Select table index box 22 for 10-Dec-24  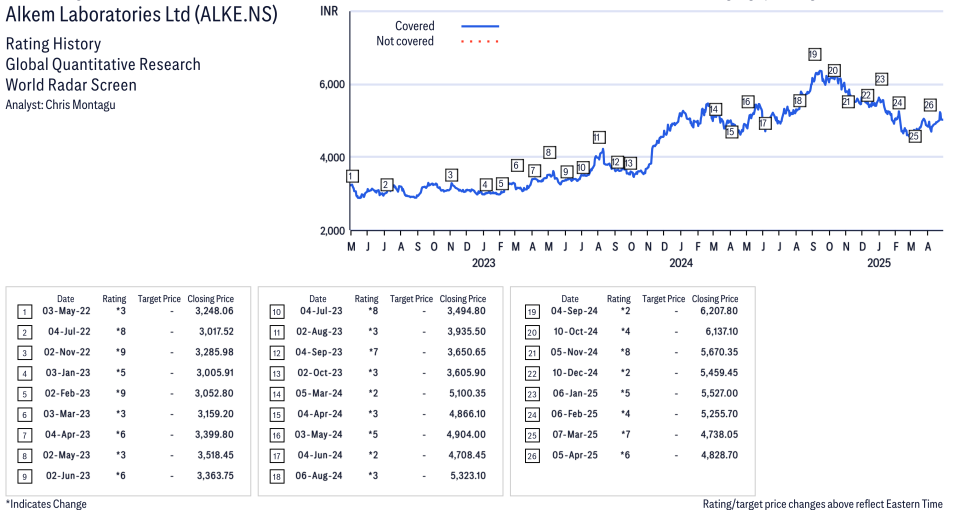click(532, 374)
